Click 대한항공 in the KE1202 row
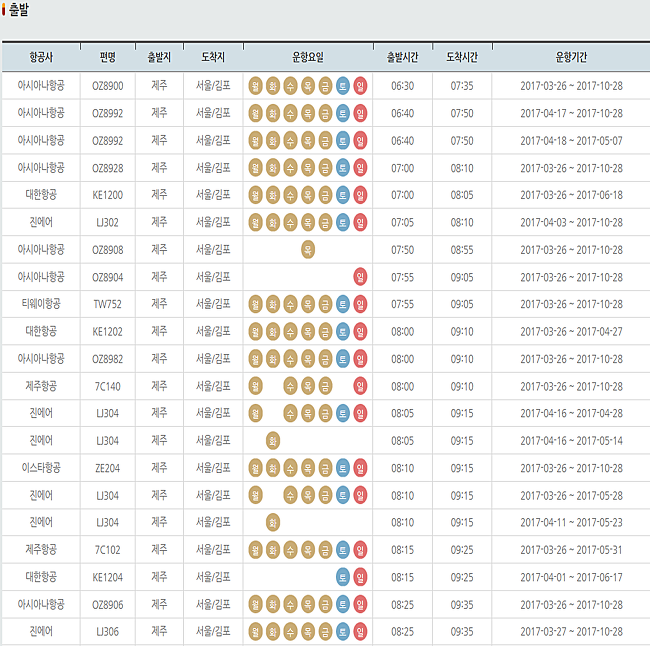The height and width of the screenshot is (646, 650). click(x=41, y=331)
